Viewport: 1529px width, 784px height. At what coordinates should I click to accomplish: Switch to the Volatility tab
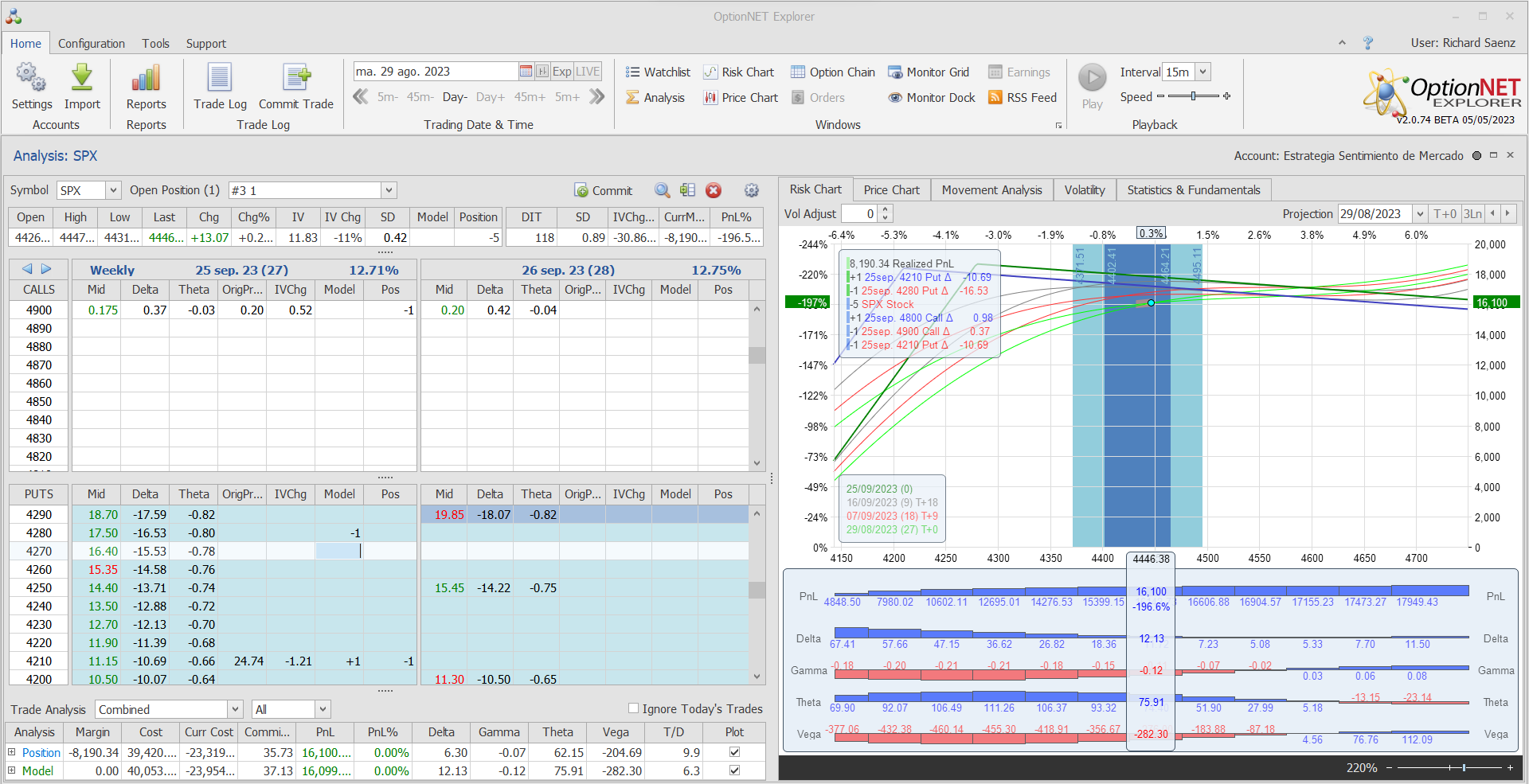pos(1084,190)
